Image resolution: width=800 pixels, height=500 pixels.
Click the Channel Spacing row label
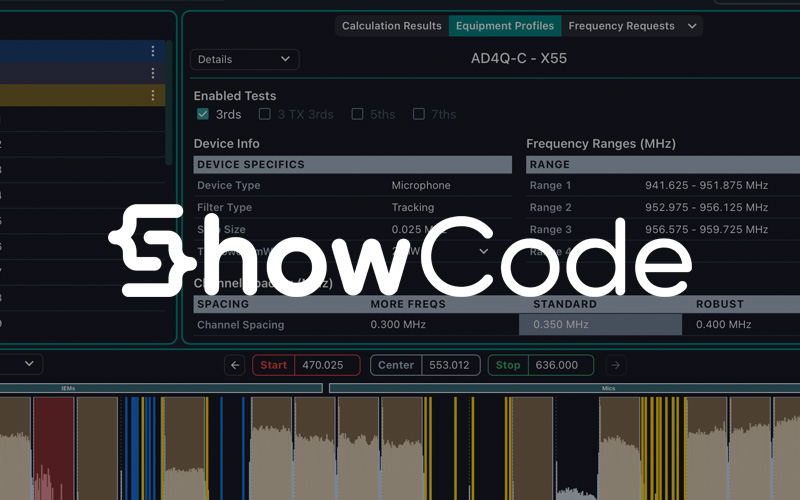point(240,324)
